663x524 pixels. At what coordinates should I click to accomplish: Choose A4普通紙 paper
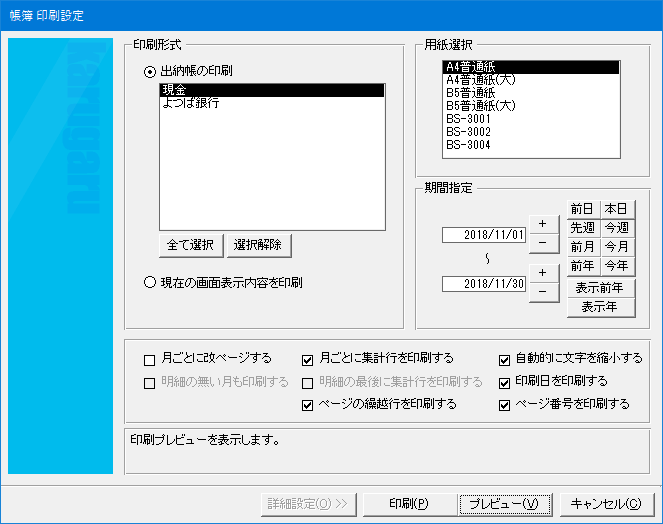point(531,67)
